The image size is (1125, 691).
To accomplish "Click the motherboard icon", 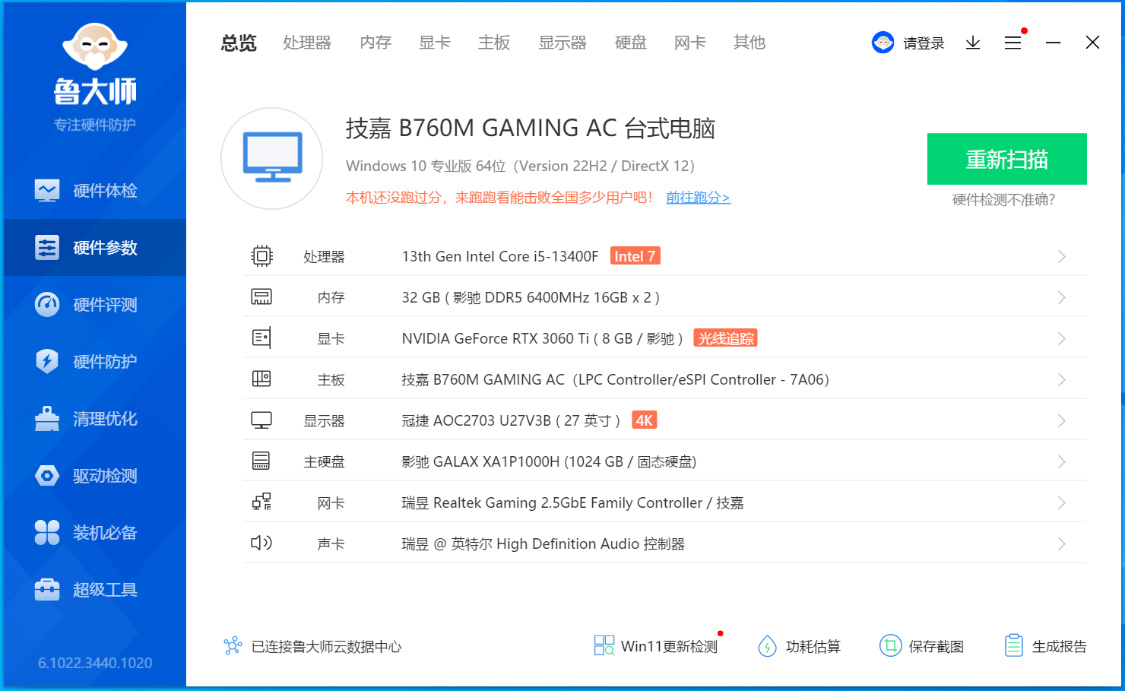I will [261, 379].
